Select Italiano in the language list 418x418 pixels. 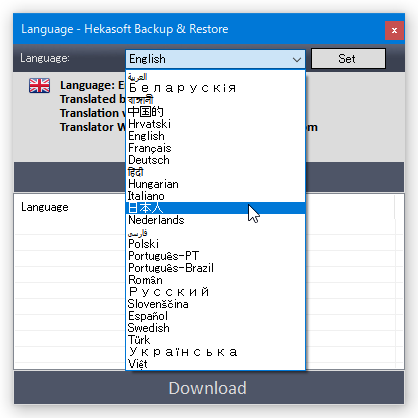215,196
